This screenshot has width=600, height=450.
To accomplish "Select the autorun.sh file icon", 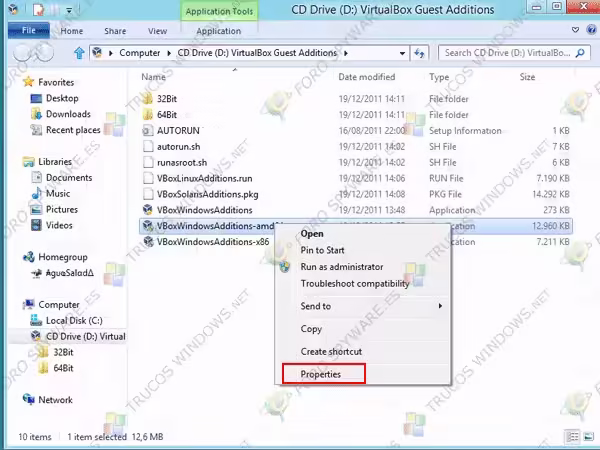I will coord(148,146).
